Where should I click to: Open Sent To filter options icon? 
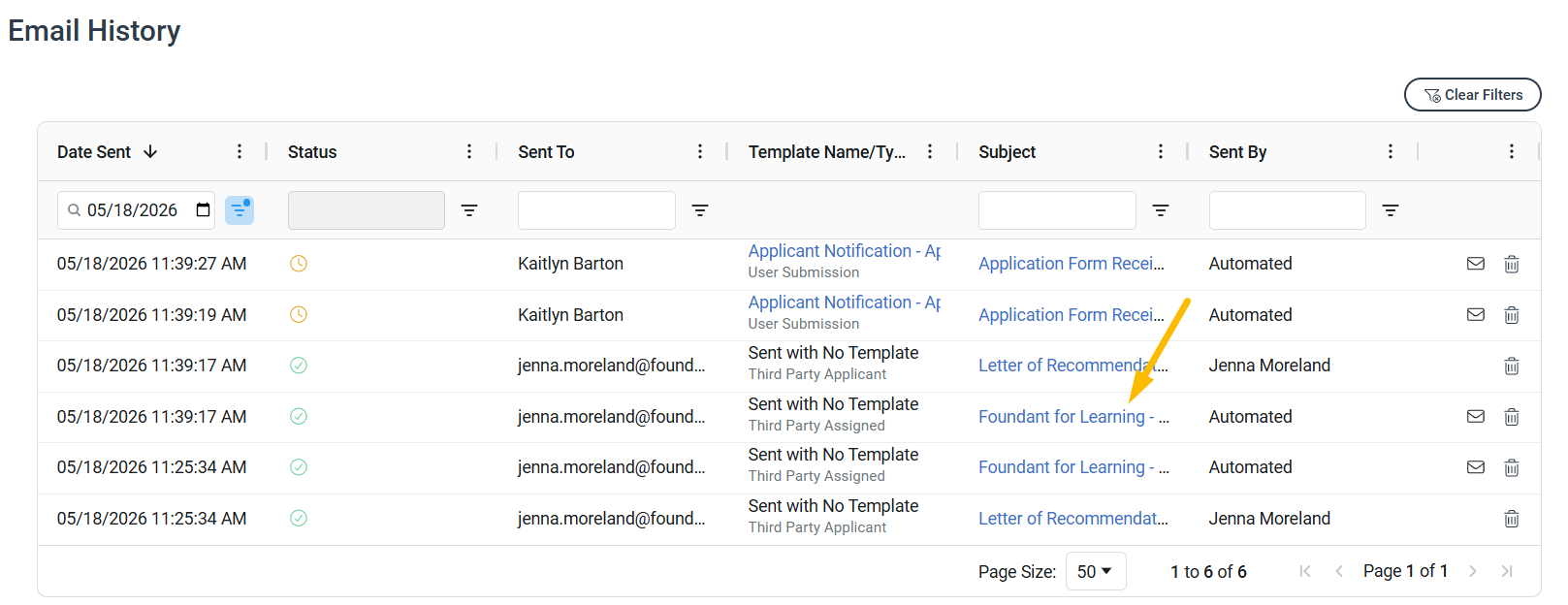tap(700, 210)
